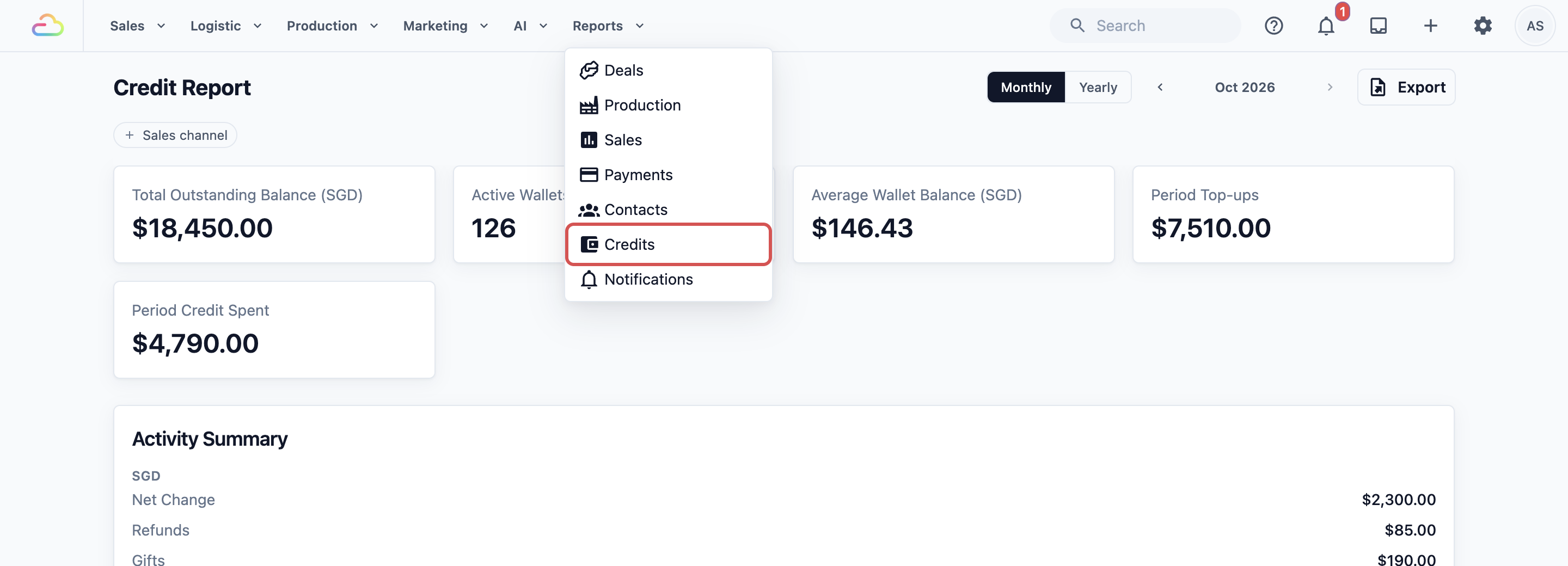The height and width of the screenshot is (566, 1568).
Task: Click the Export file icon
Action: click(x=1377, y=87)
